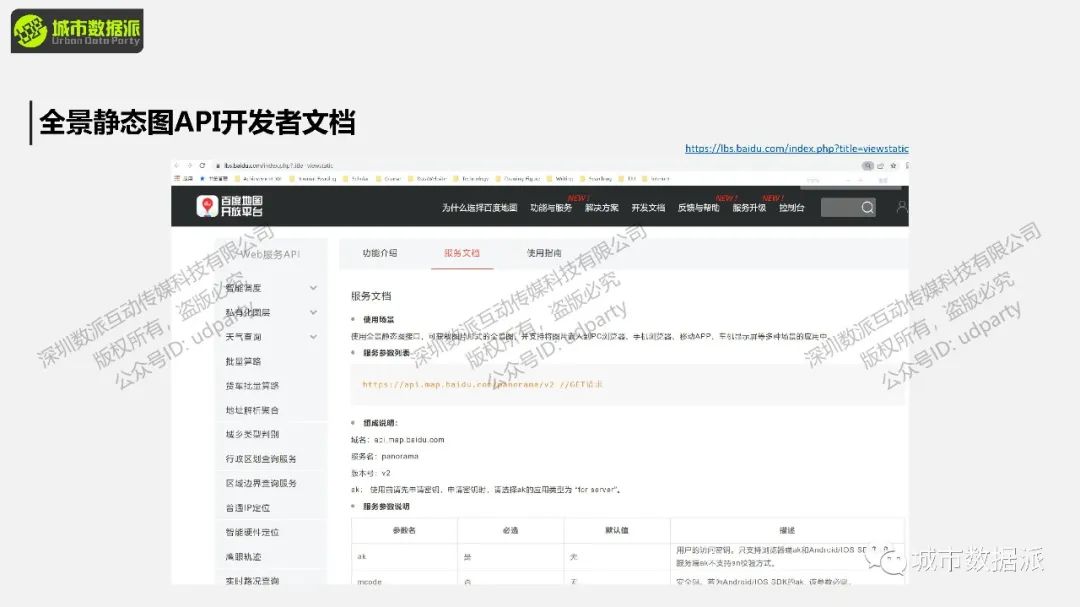Open the lbs.baidu.com viewstatic hyperlink
1080x607 pixels.
tap(796, 149)
